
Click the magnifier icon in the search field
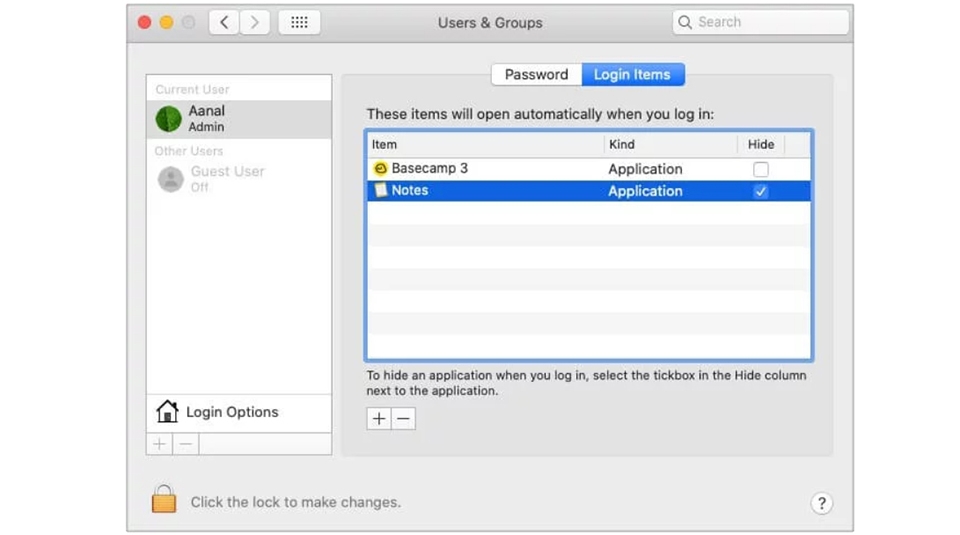[x=685, y=23]
